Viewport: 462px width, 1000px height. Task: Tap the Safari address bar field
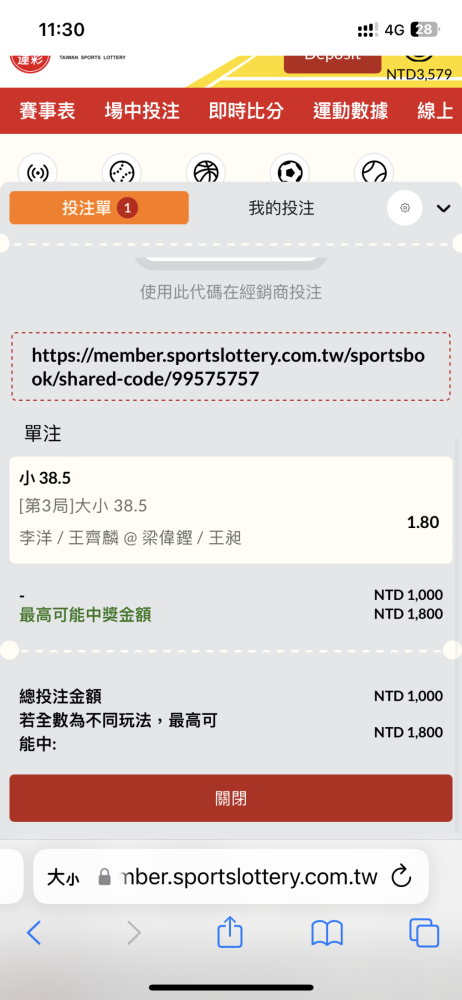(230, 877)
